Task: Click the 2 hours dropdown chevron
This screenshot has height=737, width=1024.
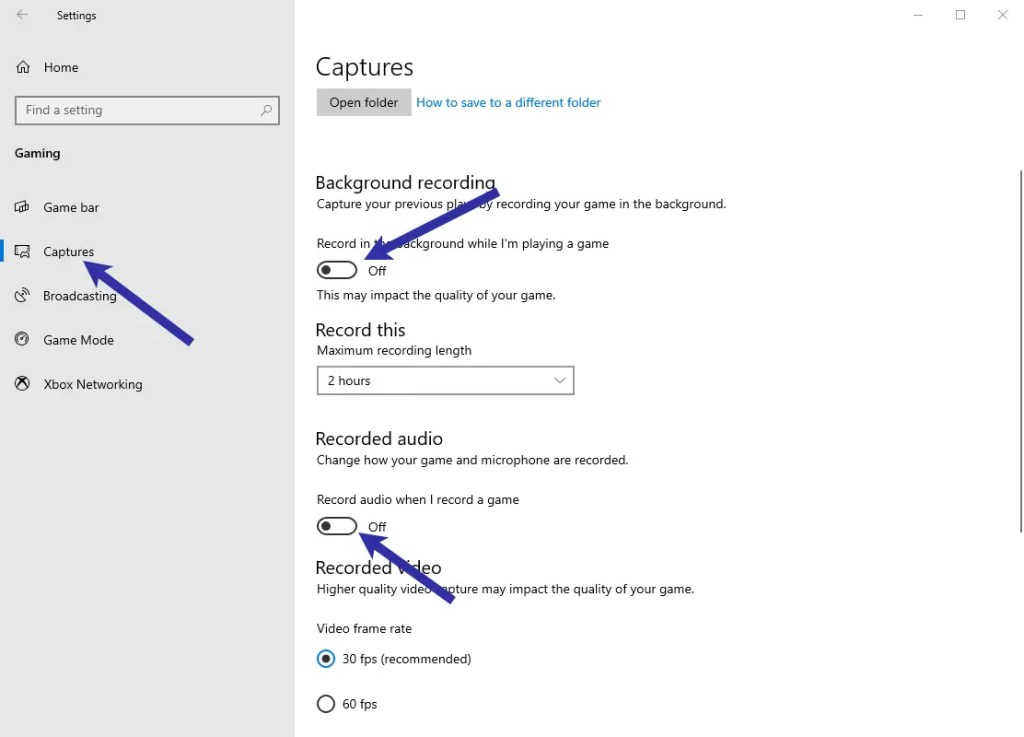Action: tap(560, 381)
